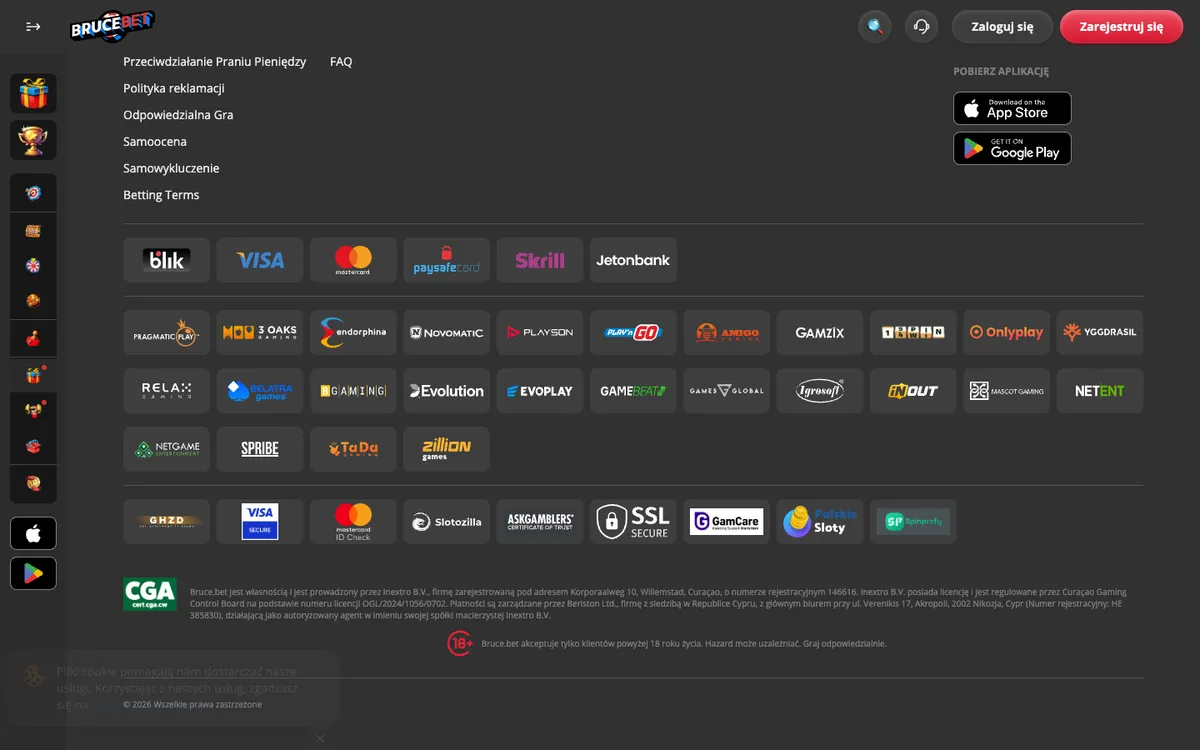Open Polityka reklamacji link
Viewport: 1200px width, 750px height.
coord(174,88)
